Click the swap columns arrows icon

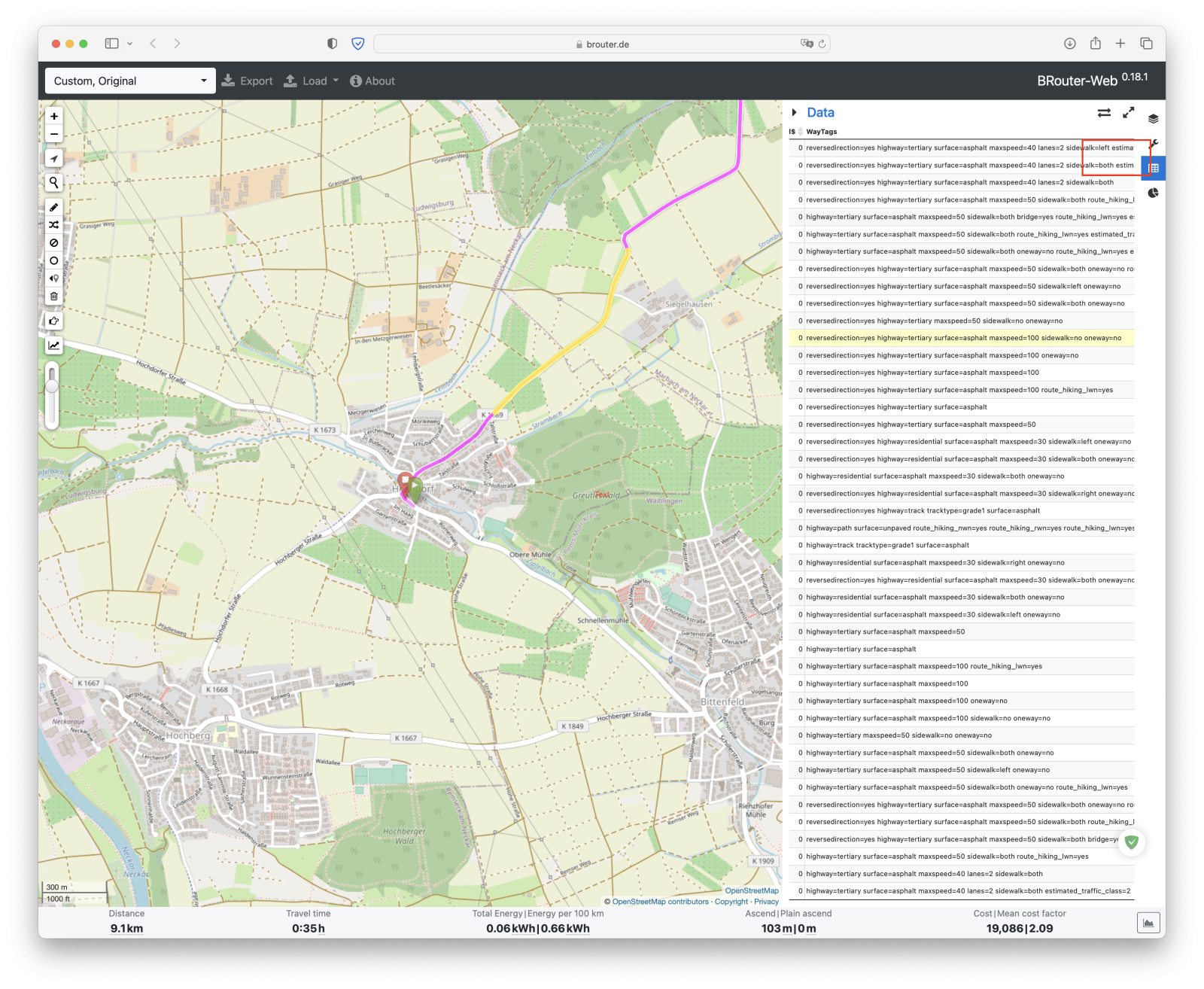pyautogui.click(x=1104, y=113)
